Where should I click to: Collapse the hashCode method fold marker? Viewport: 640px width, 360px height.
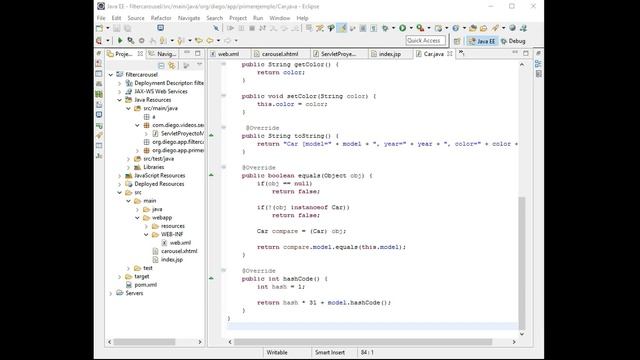click(224, 271)
